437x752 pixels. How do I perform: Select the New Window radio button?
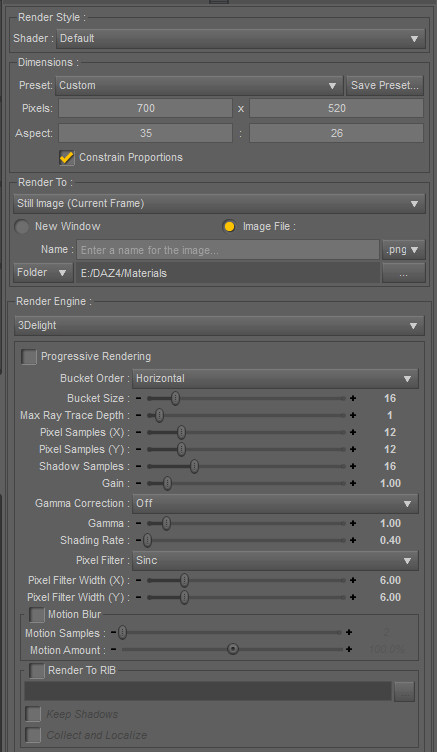pos(22,227)
